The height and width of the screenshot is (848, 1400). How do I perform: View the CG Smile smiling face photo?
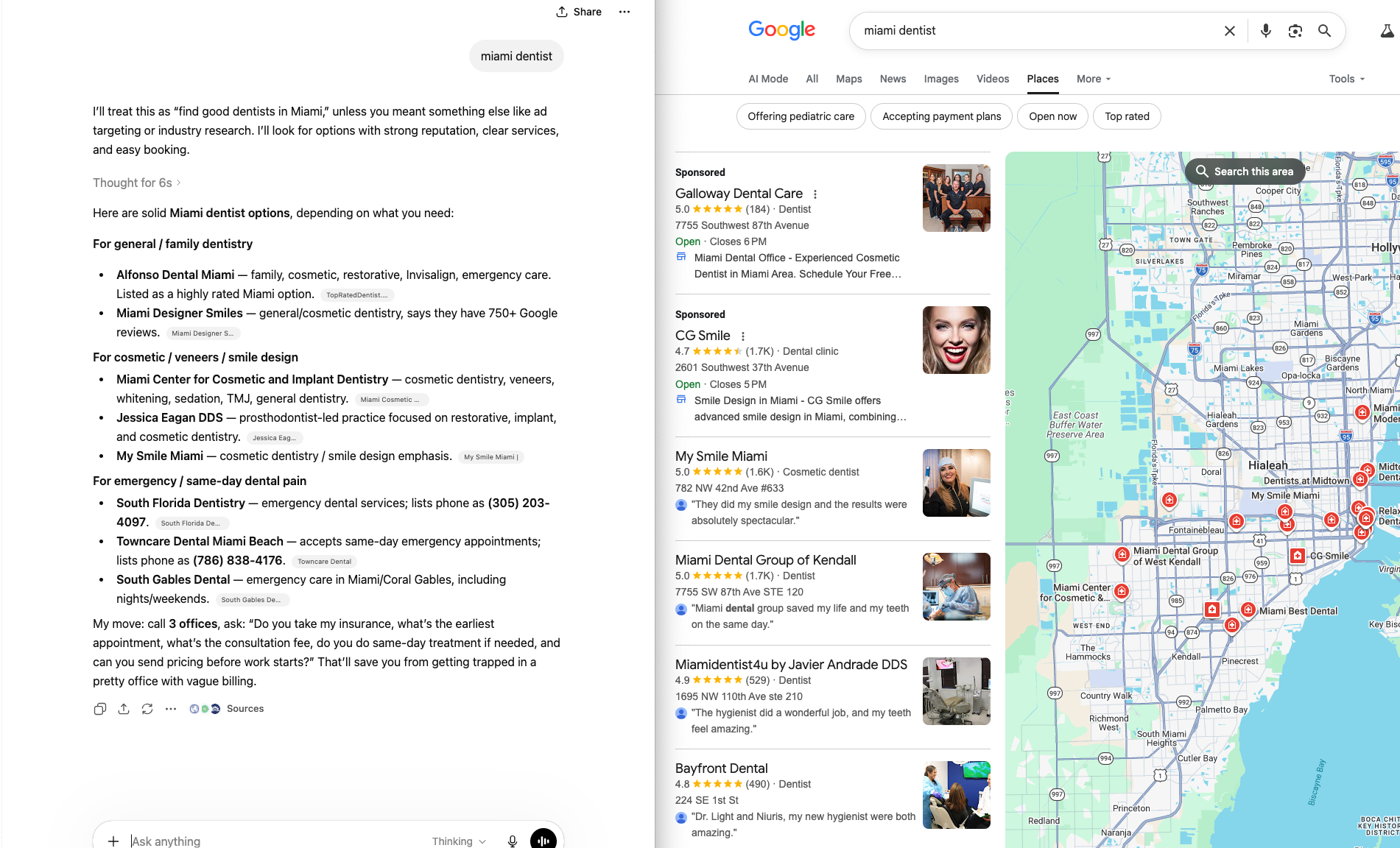pyautogui.click(x=956, y=340)
